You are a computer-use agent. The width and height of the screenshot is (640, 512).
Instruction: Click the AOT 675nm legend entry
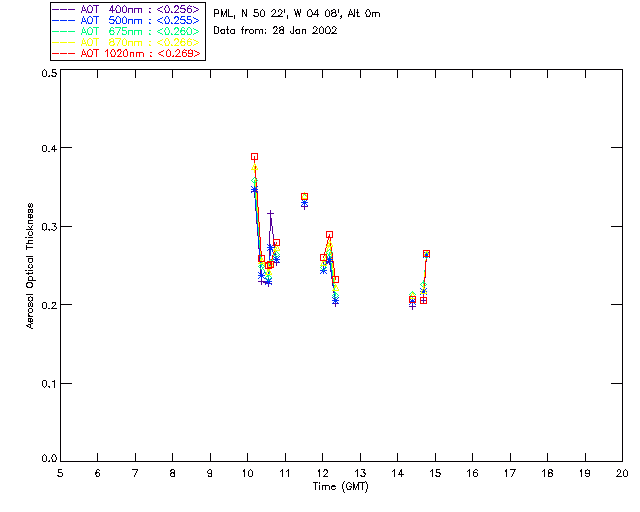[x=126, y=31]
